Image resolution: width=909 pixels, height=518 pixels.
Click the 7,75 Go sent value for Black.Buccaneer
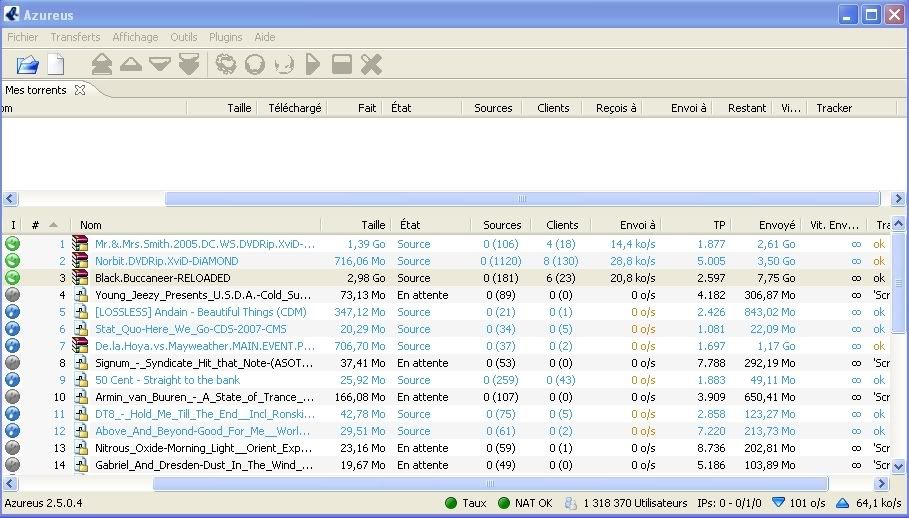pyautogui.click(x=776, y=278)
